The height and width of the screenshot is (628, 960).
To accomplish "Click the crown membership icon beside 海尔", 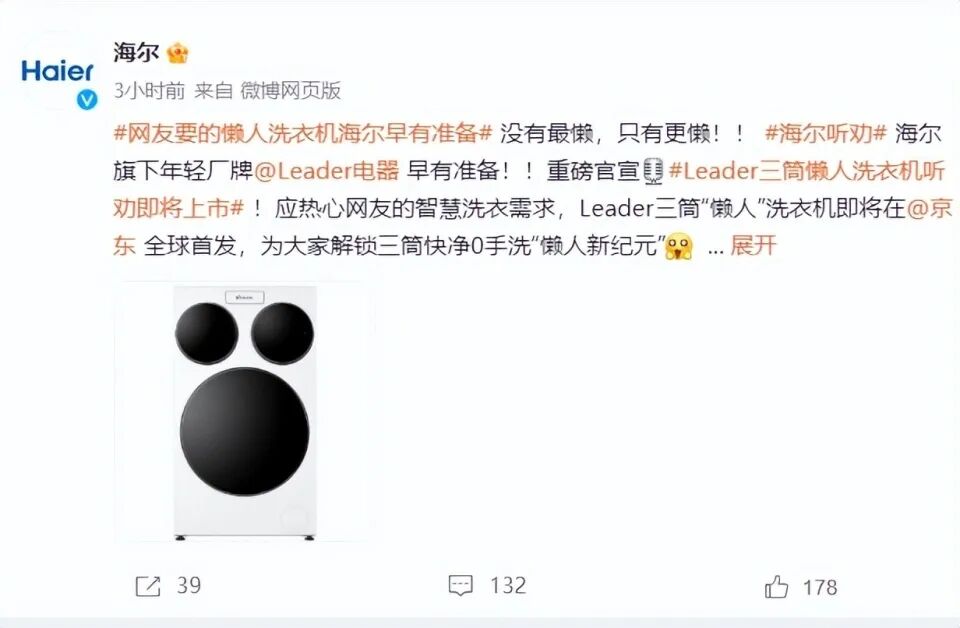I will [178, 53].
